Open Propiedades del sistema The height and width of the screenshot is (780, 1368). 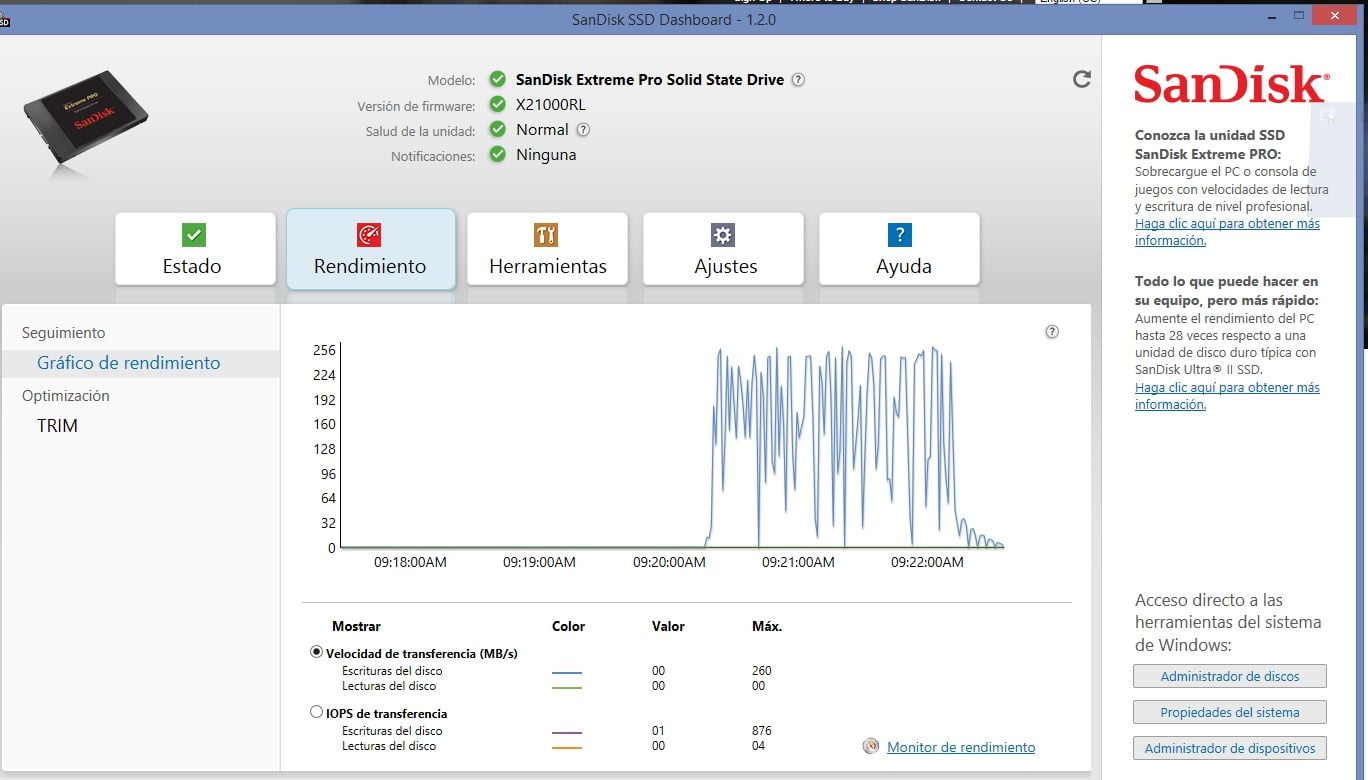pos(1230,712)
